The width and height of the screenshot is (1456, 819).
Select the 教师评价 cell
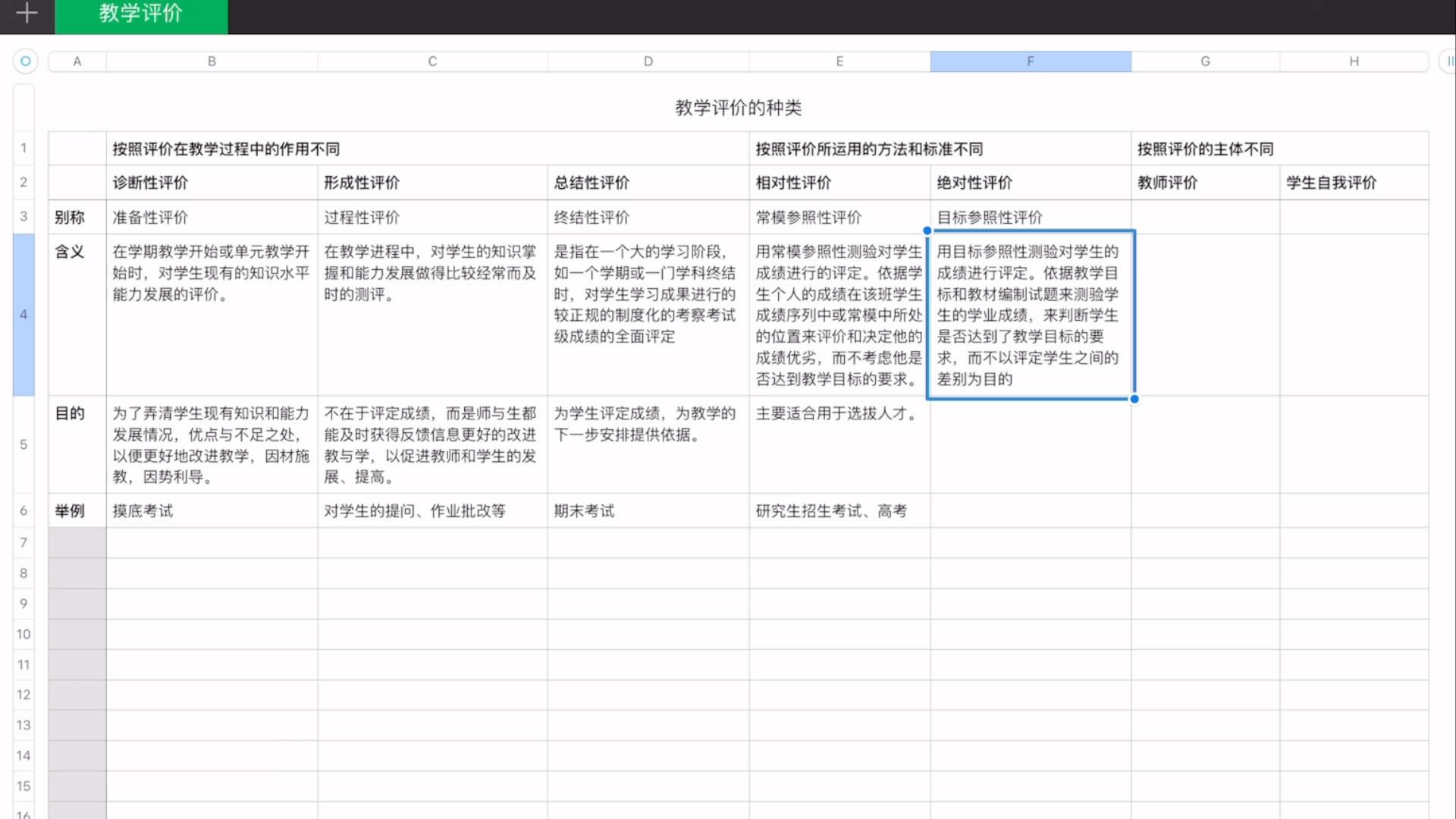click(1206, 183)
